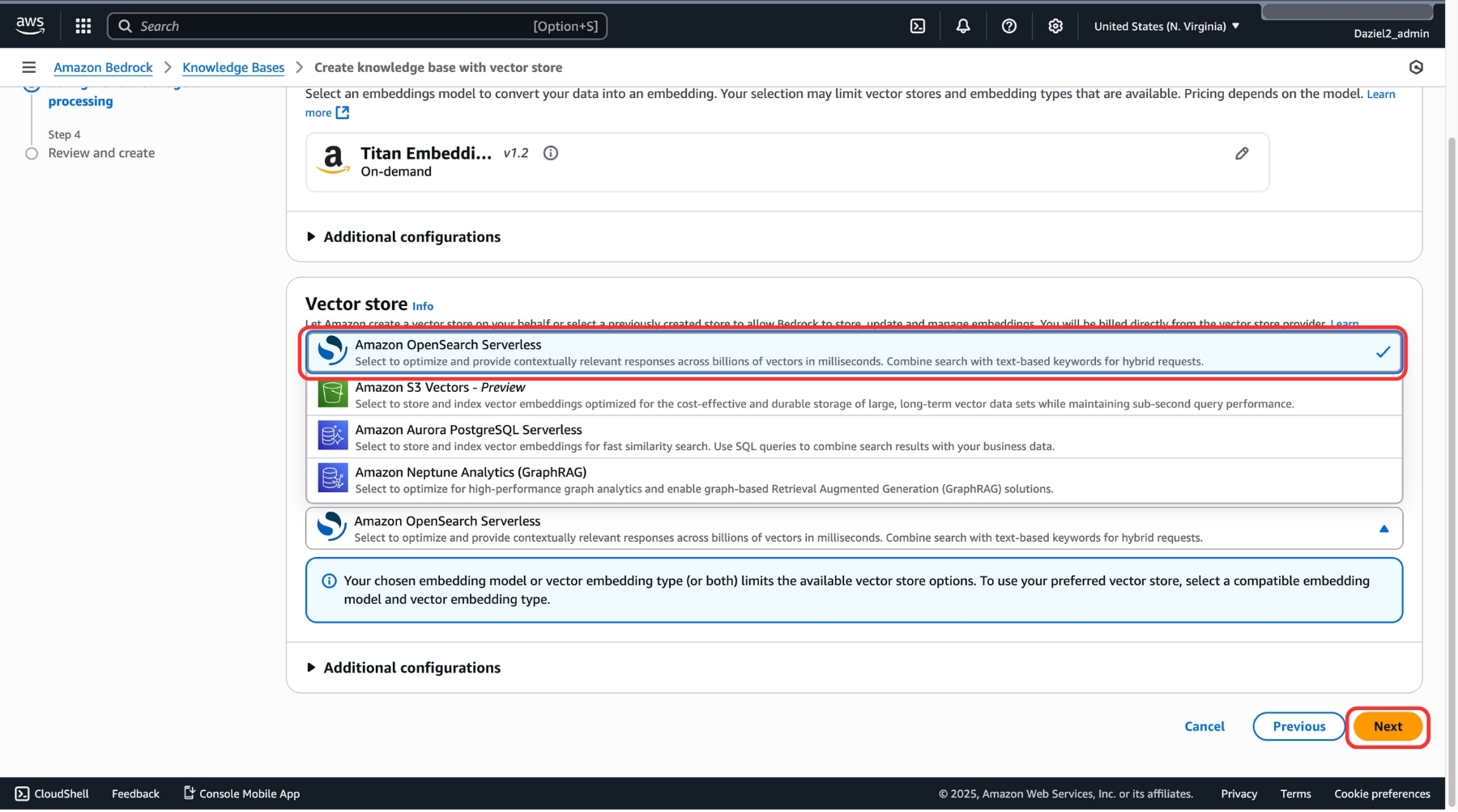Click the edit pencil for Titan Embeddings model
Image resolution: width=1458 pixels, height=812 pixels.
(x=1241, y=154)
